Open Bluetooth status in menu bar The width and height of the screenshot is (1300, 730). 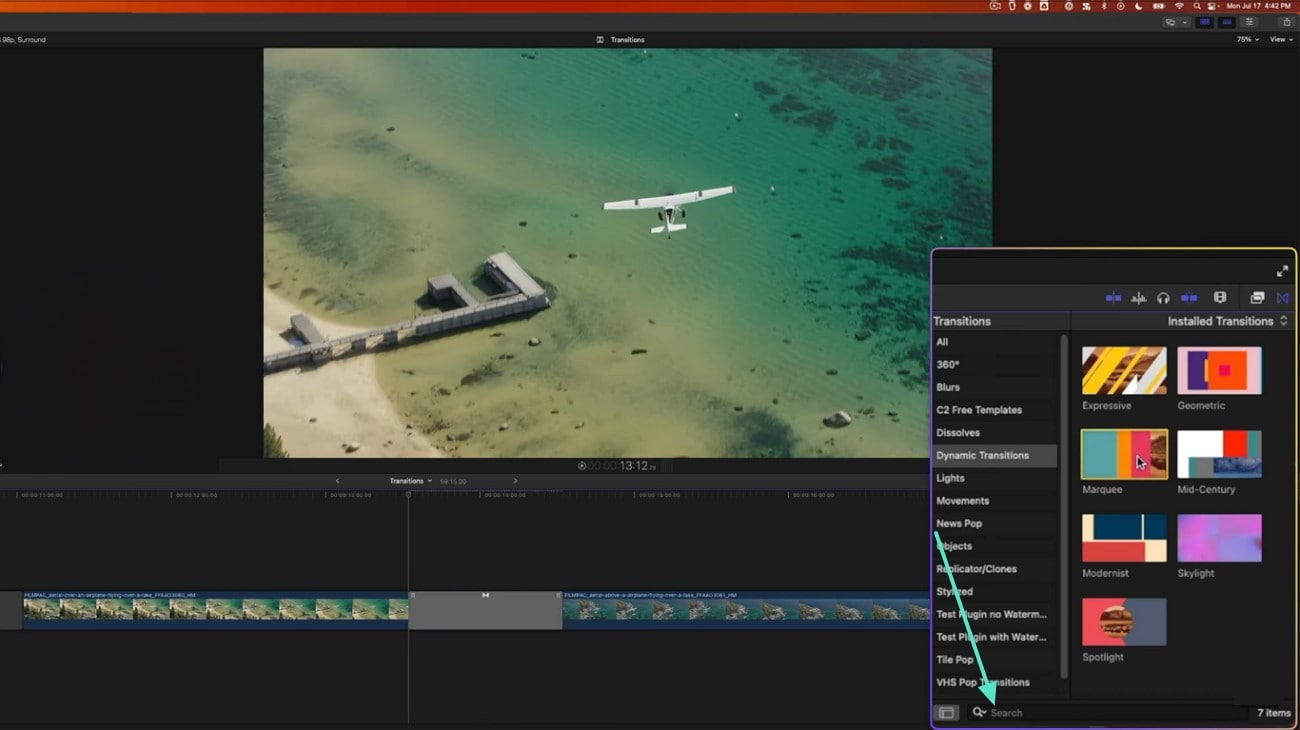click(1104, 6)
